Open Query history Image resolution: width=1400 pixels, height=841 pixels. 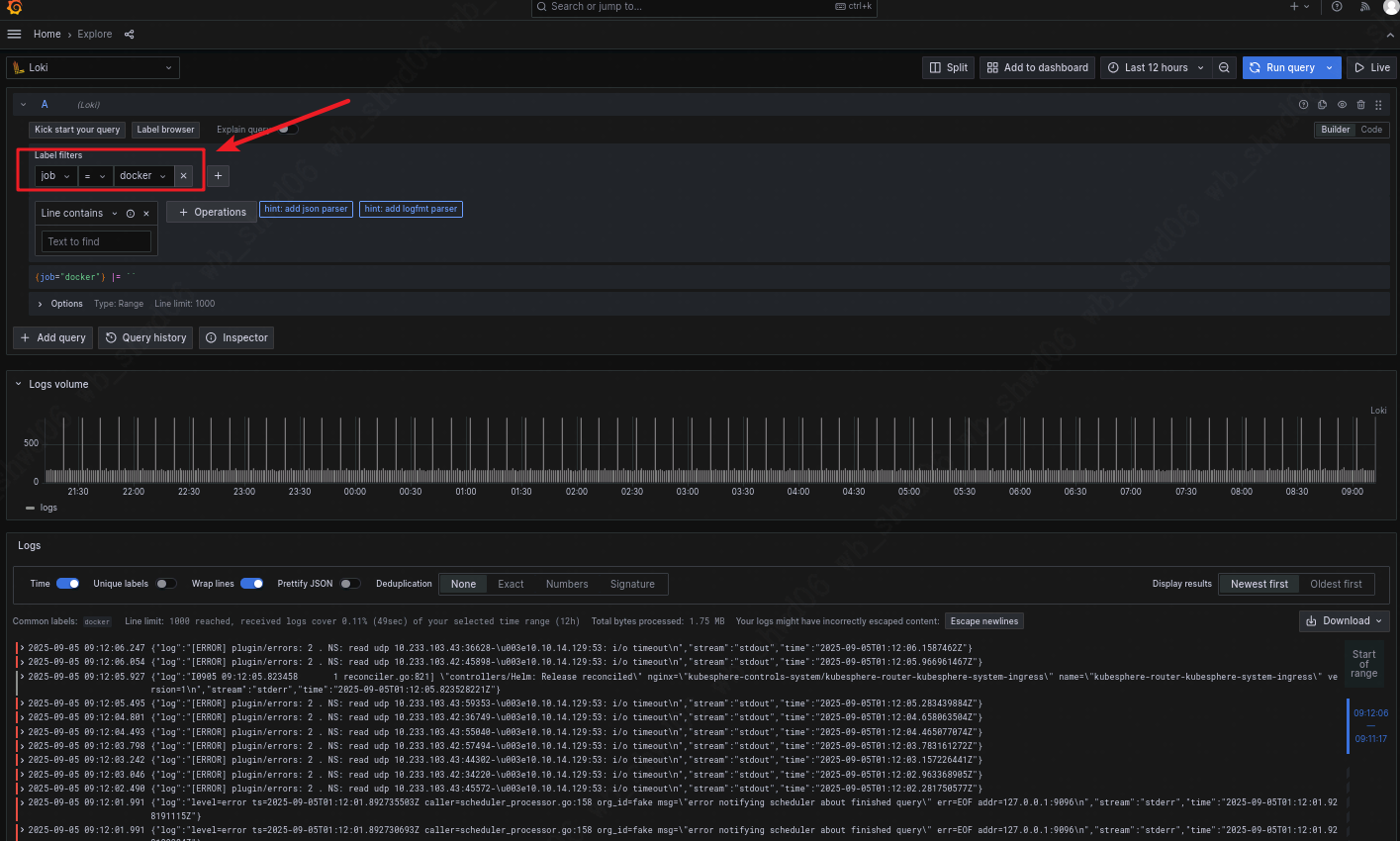coord(145,337)
